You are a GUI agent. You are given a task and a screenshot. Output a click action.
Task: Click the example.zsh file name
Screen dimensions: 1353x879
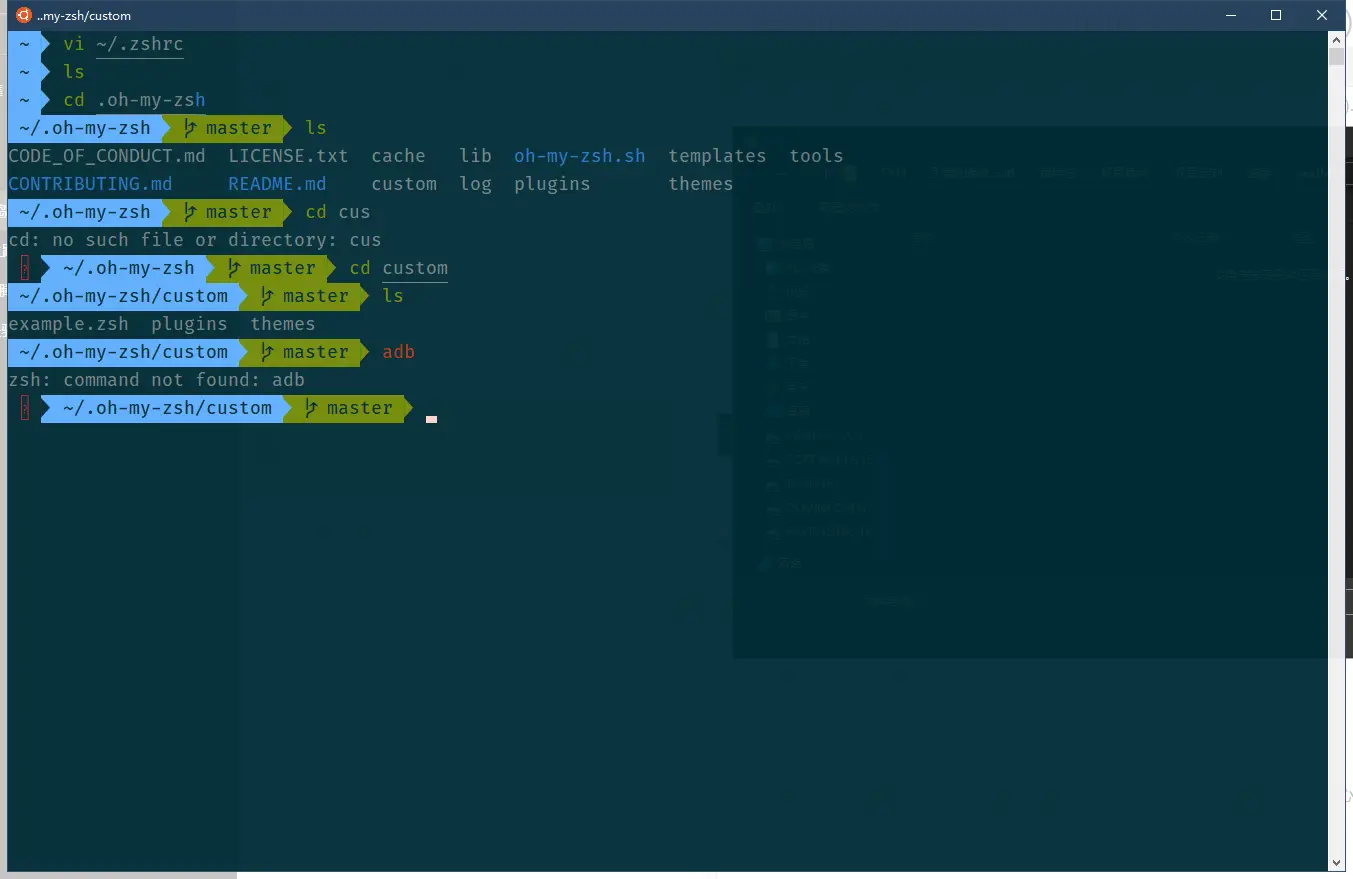[68, 324]
